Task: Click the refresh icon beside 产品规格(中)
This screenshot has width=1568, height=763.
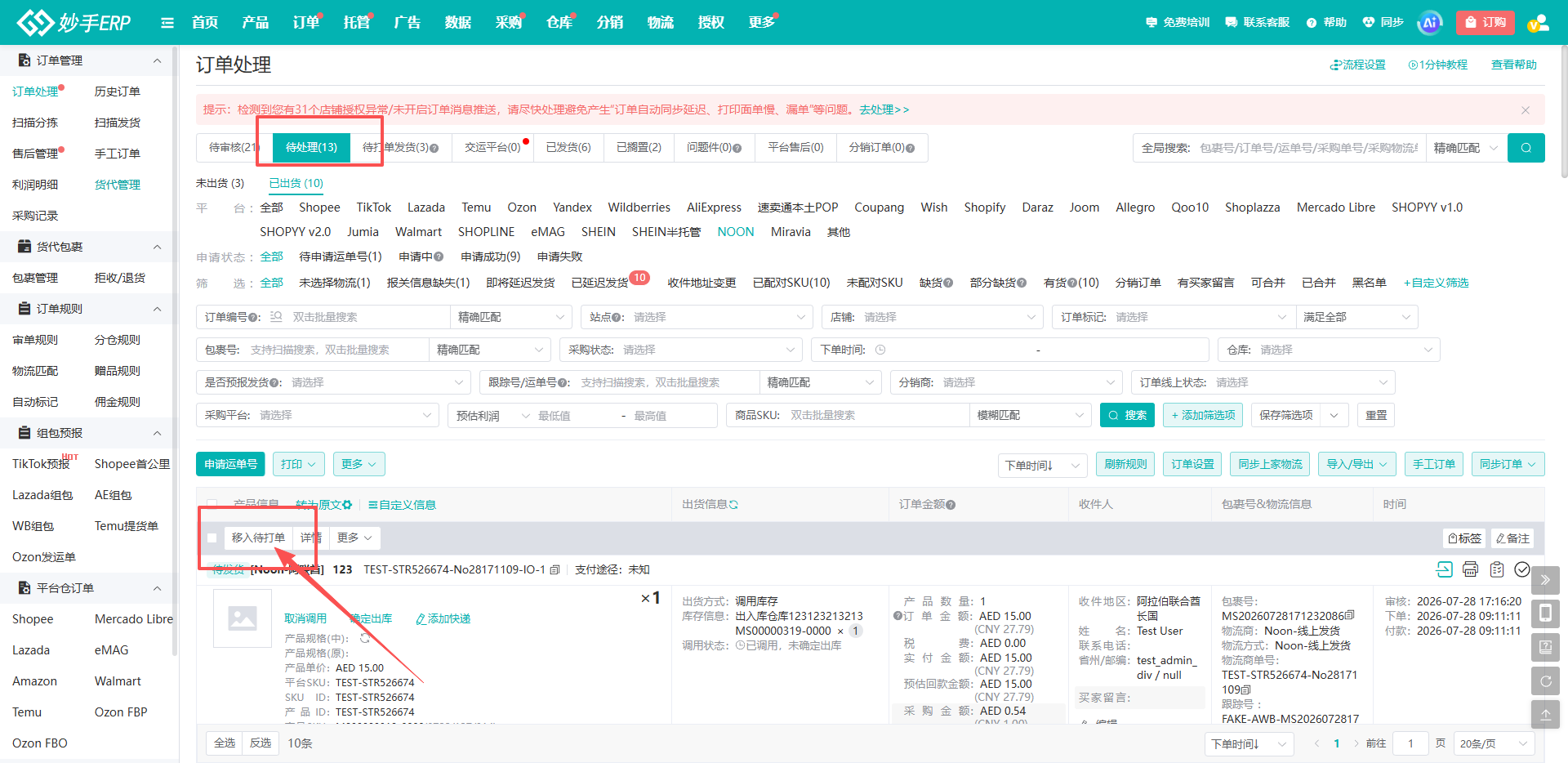Action: tap(365, 638)
